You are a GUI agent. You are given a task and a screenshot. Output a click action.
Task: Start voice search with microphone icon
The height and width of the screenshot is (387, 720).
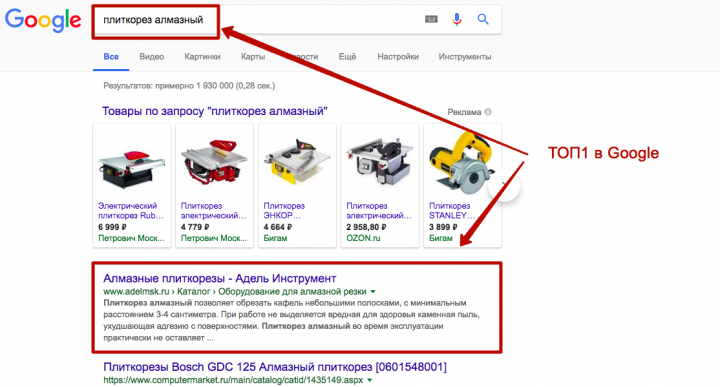coord(456,19)
